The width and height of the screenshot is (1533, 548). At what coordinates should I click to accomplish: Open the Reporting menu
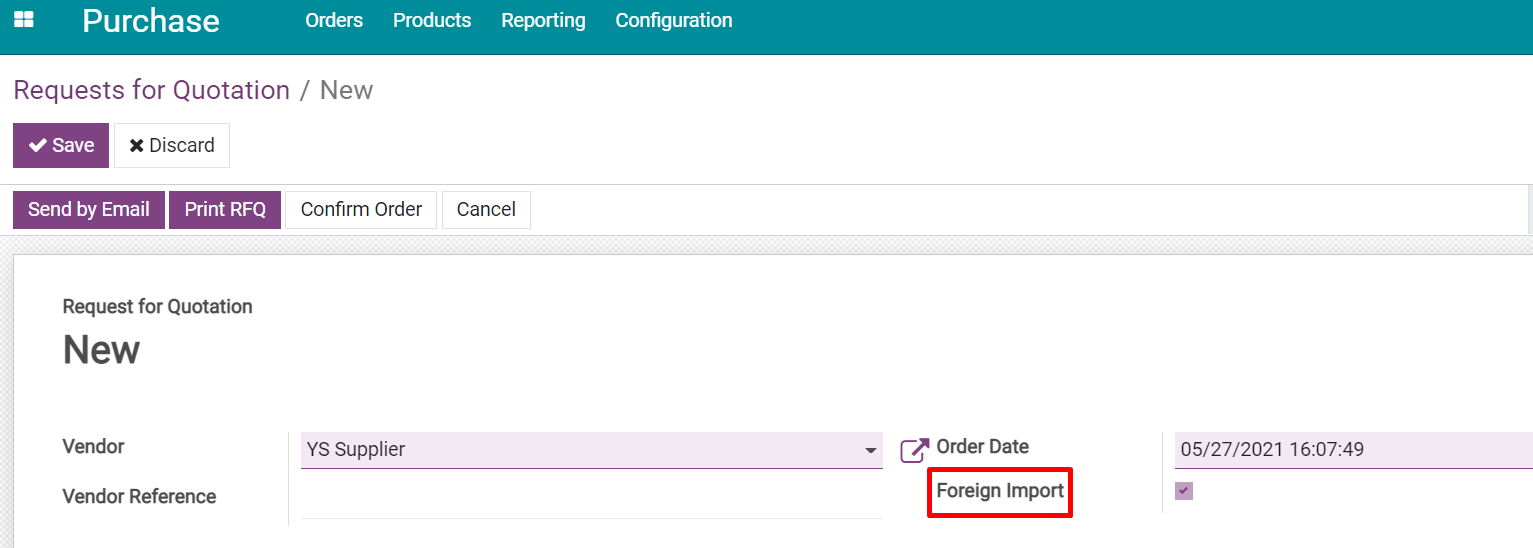pyautogui.click(x=543, y=20)
